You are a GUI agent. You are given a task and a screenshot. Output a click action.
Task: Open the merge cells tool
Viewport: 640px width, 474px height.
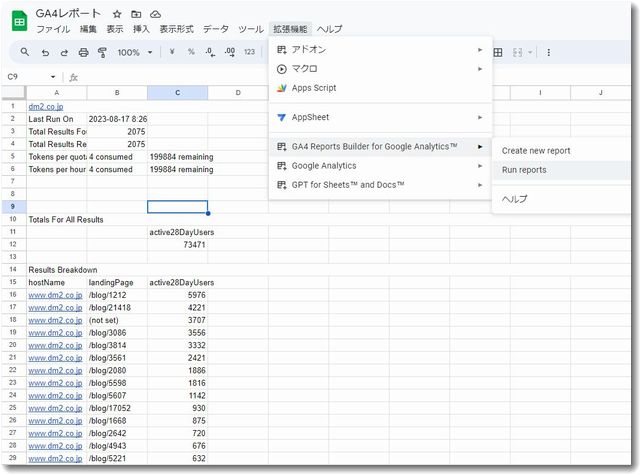click(518, 52)
